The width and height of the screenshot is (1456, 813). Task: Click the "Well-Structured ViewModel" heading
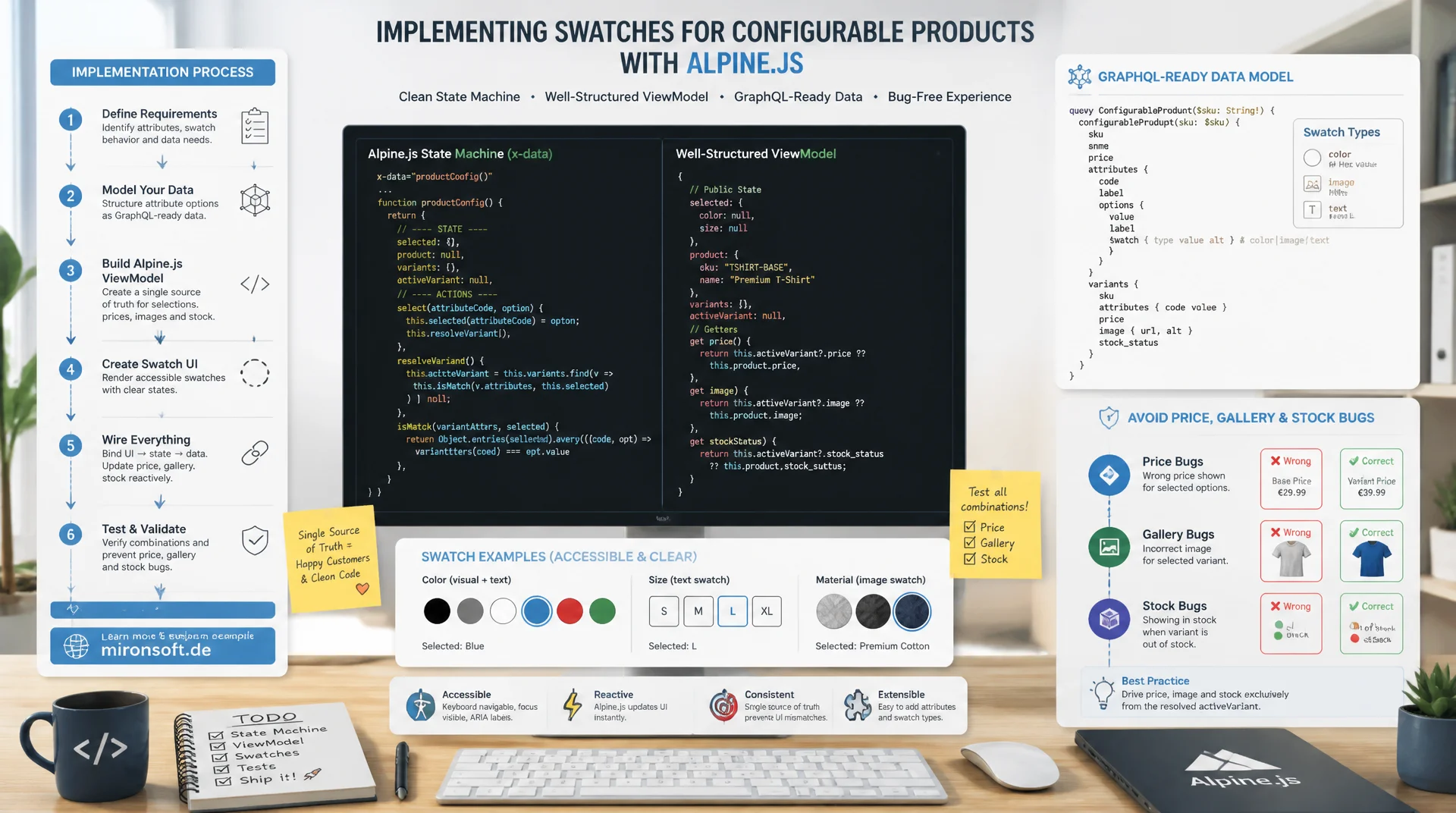pyautogui.click(x=755, y=154)
